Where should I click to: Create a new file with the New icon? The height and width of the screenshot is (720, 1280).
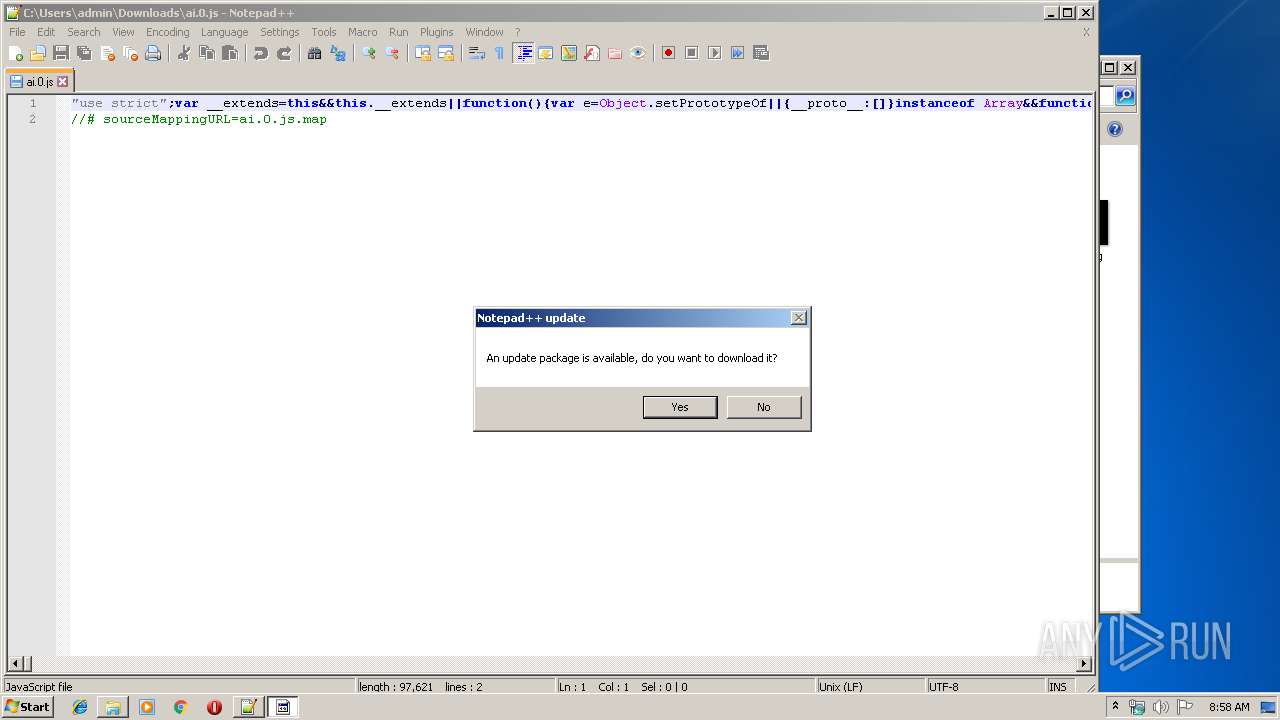(x=16, y=53)
